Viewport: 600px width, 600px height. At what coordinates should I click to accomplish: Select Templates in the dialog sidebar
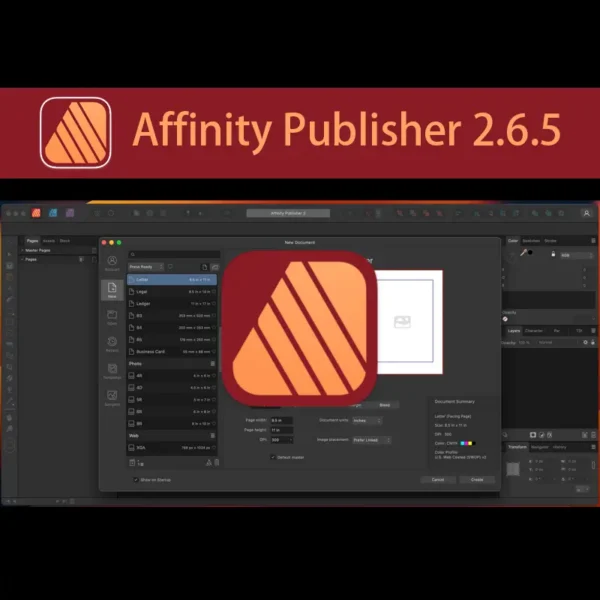coord(112,371)
